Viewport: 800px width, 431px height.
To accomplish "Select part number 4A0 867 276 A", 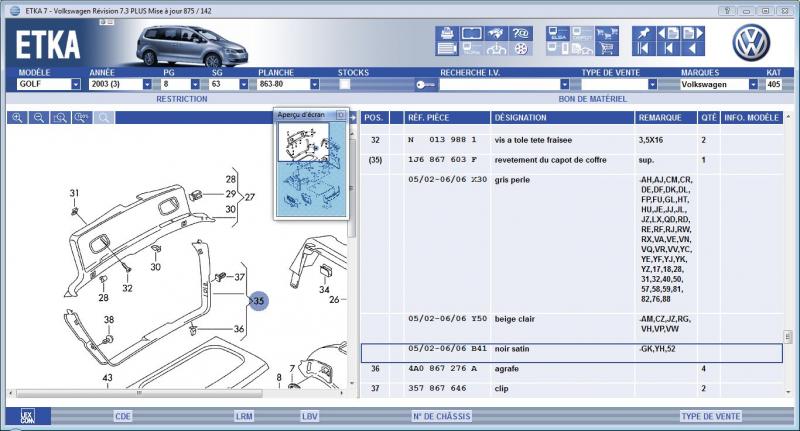I will [x=442, y=368].
